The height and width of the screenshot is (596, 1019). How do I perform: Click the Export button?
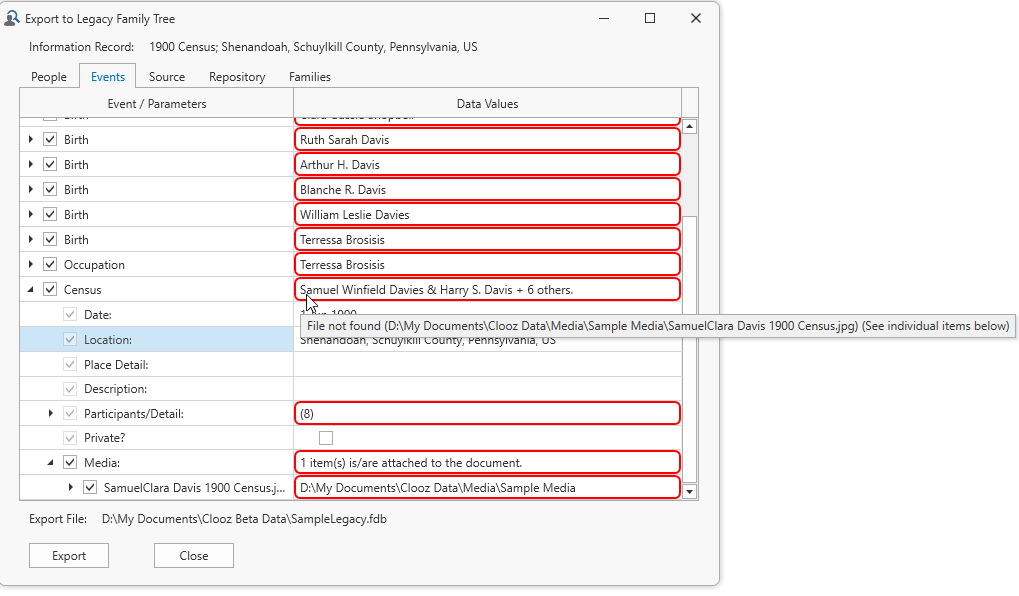tap(69, 556)
